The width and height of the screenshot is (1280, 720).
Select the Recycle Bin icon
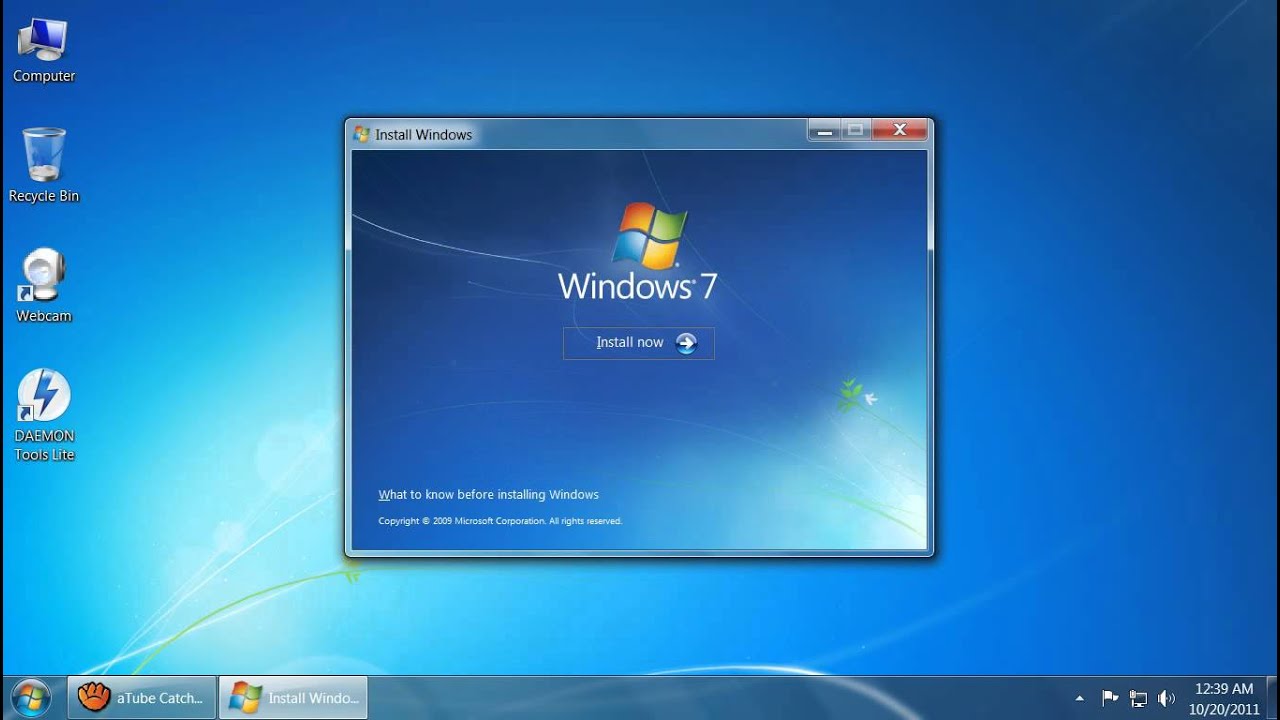pos(44,166)
